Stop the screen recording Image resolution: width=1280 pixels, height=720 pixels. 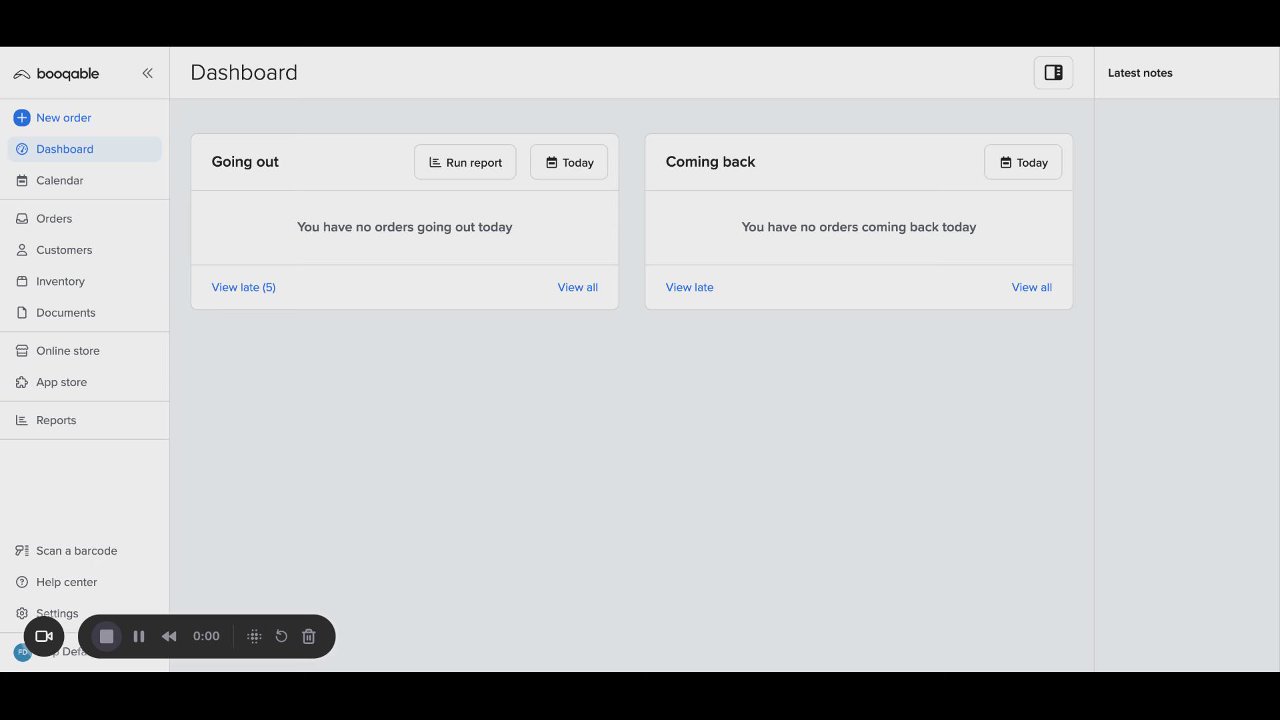(107, 637)
